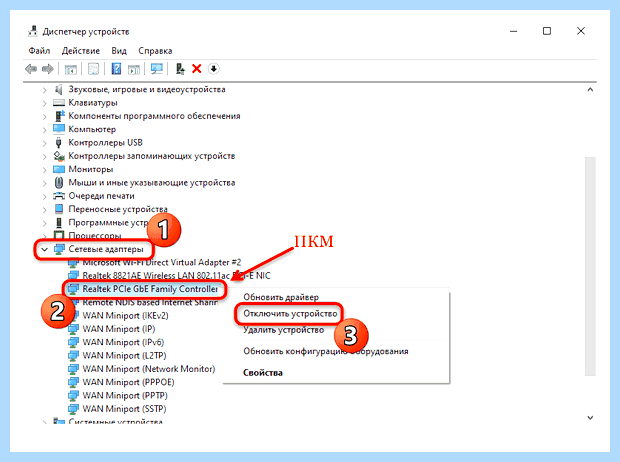Expand the Клавиатуры category

click(x=44, y=103)
